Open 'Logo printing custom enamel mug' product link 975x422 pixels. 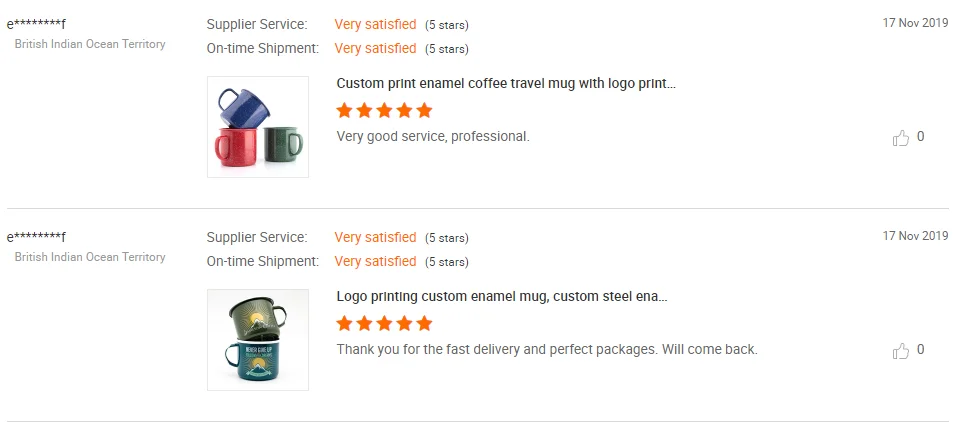501,296
